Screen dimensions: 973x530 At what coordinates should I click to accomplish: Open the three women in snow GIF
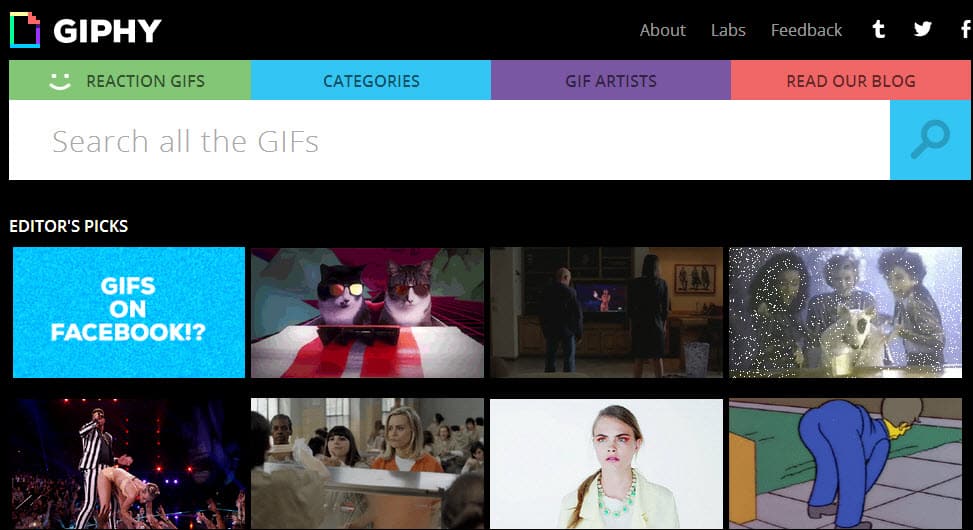click(x=845, y=312)
